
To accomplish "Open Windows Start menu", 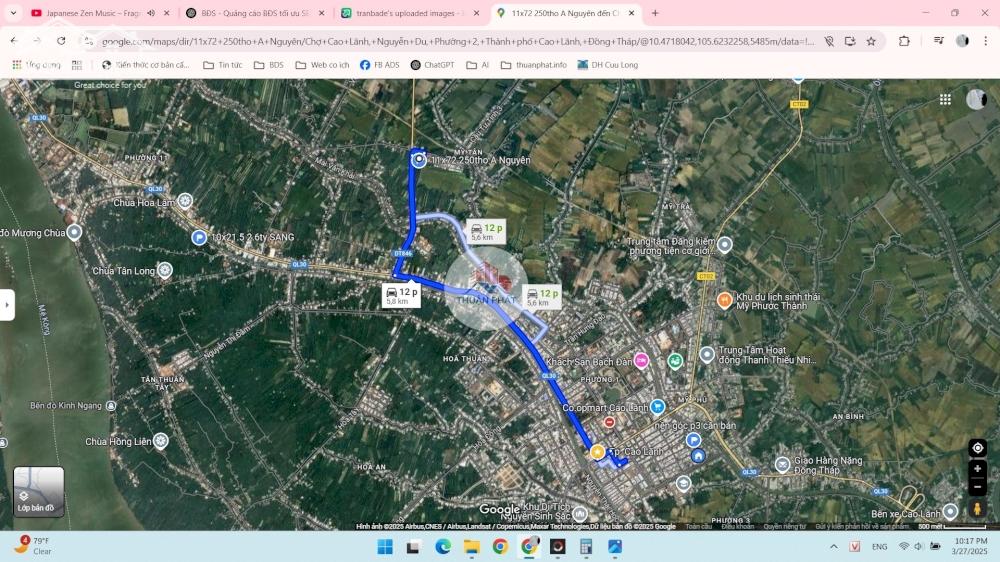I will [x=385, y=547].
